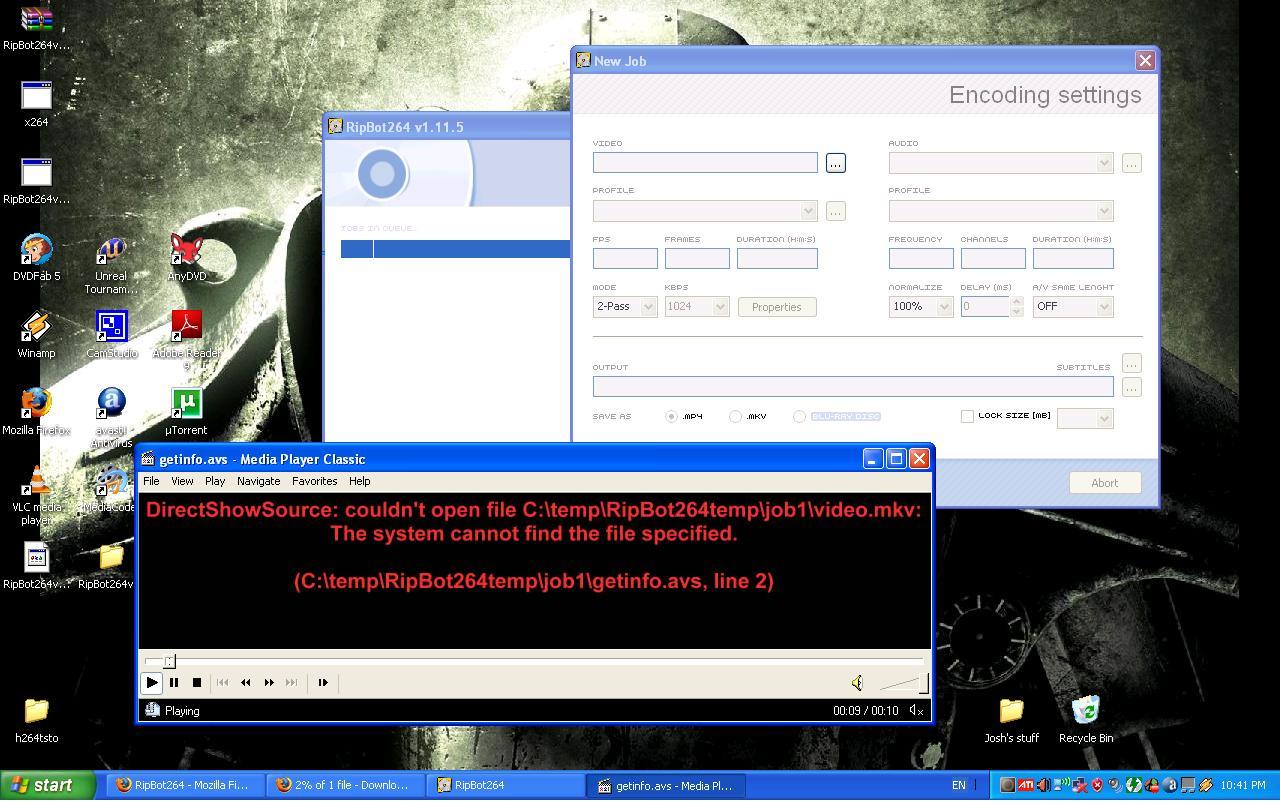Click the volume slider in Media Player

point(903,683)
